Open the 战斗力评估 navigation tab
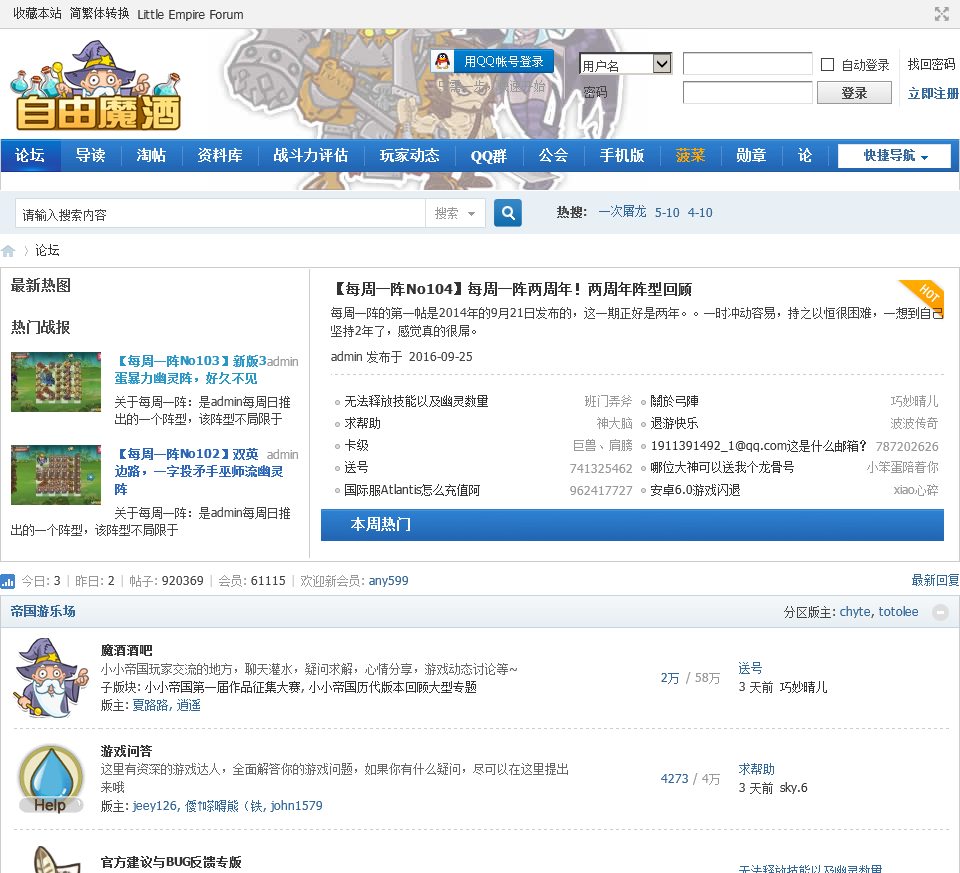 point(310,155)
